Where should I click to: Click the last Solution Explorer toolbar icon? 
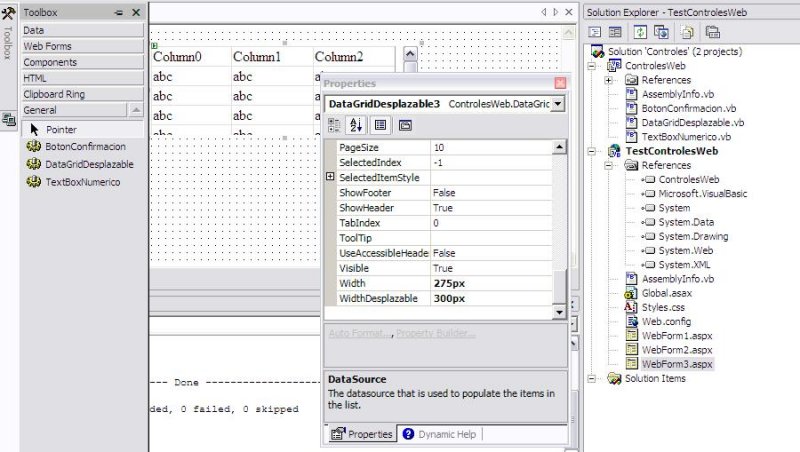[712, 32]
